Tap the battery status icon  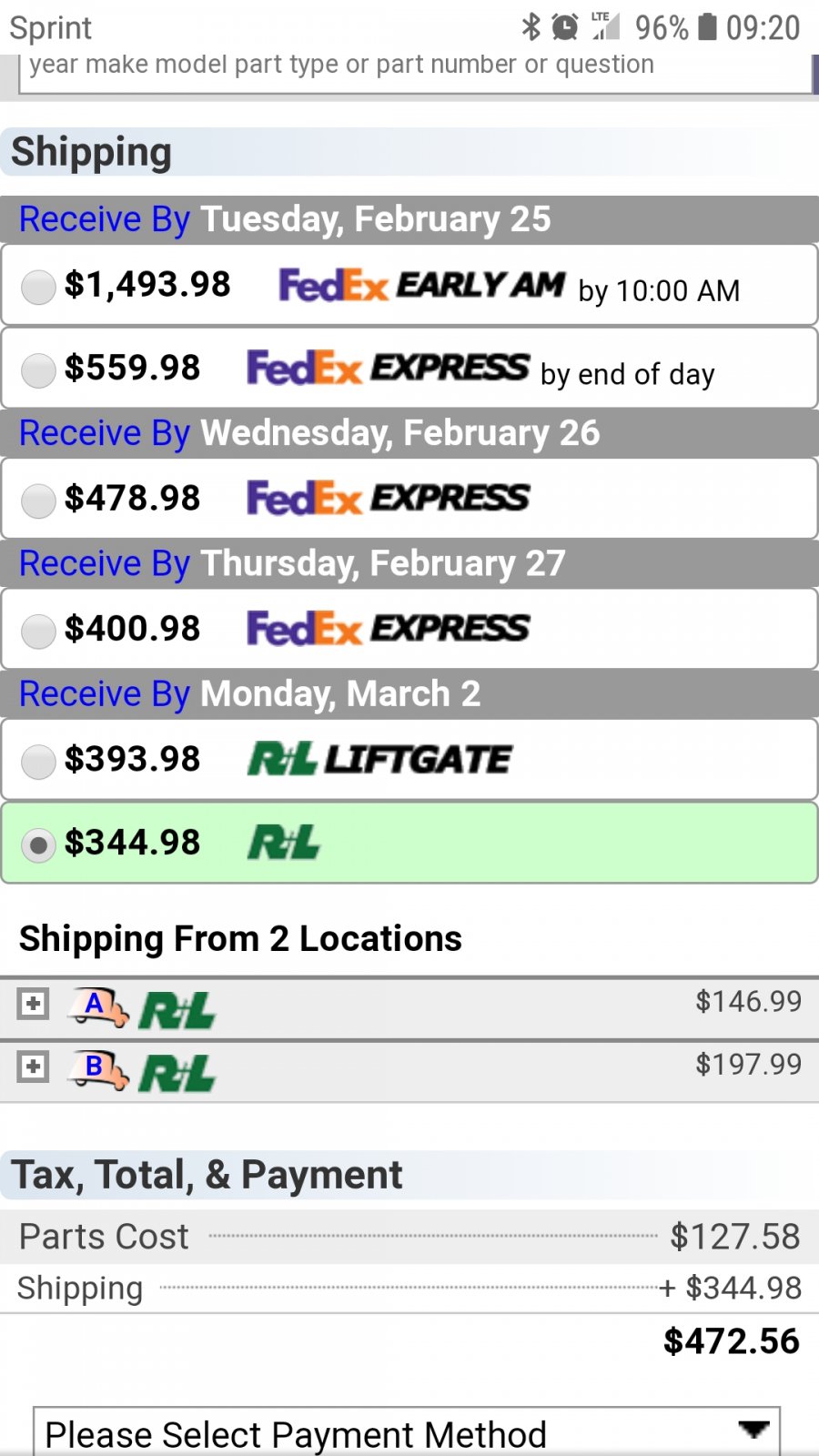707,27
